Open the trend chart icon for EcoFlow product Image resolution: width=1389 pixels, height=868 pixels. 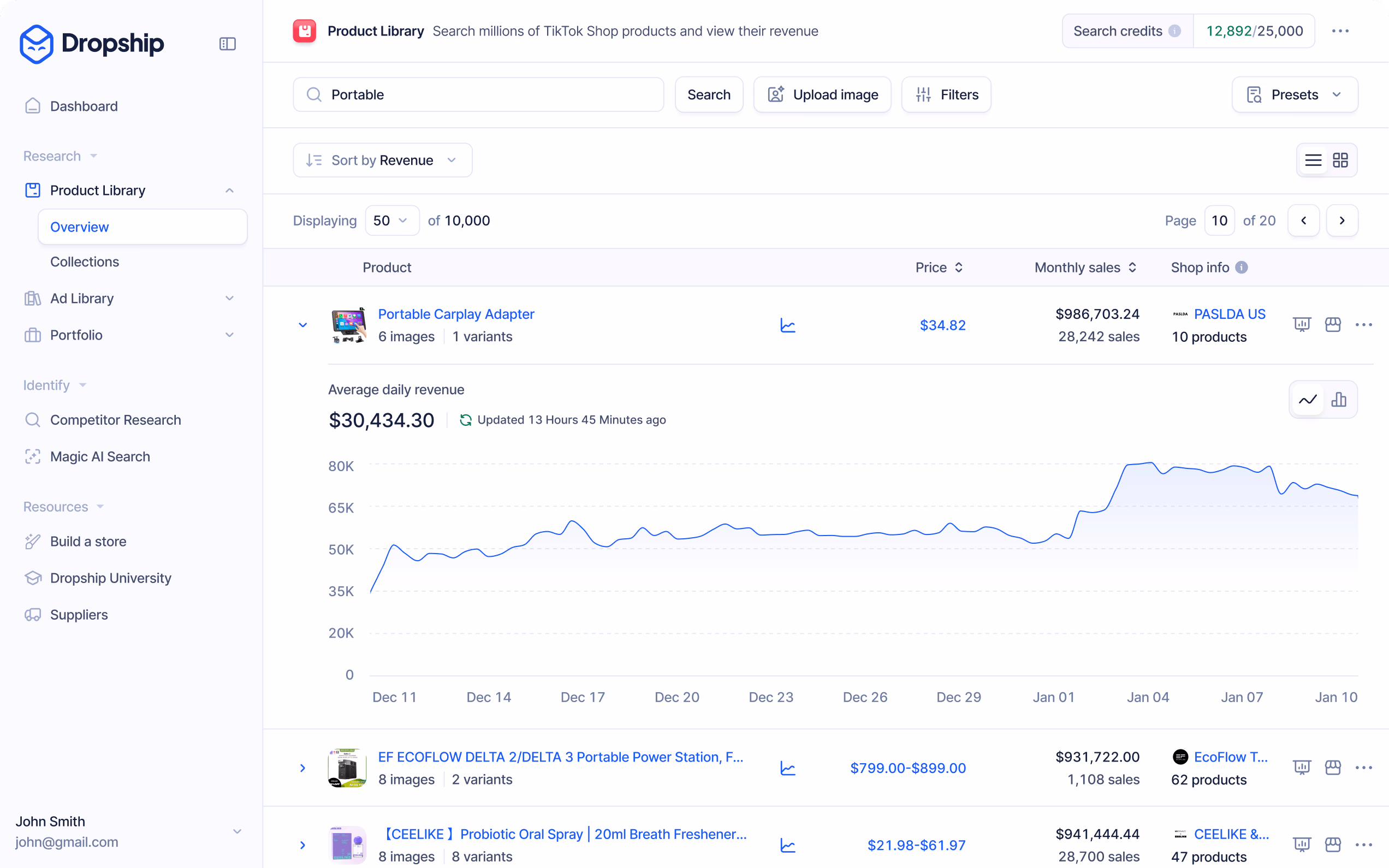(x=787, y=768)
